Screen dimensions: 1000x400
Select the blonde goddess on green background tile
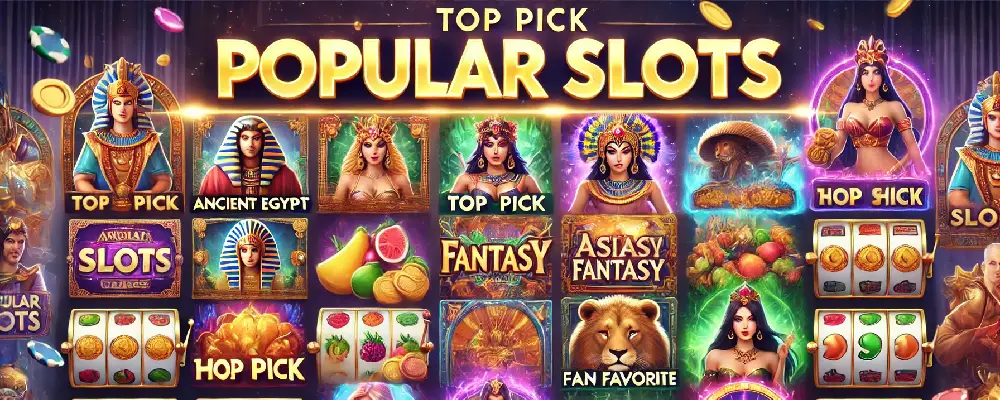point(374,165)
